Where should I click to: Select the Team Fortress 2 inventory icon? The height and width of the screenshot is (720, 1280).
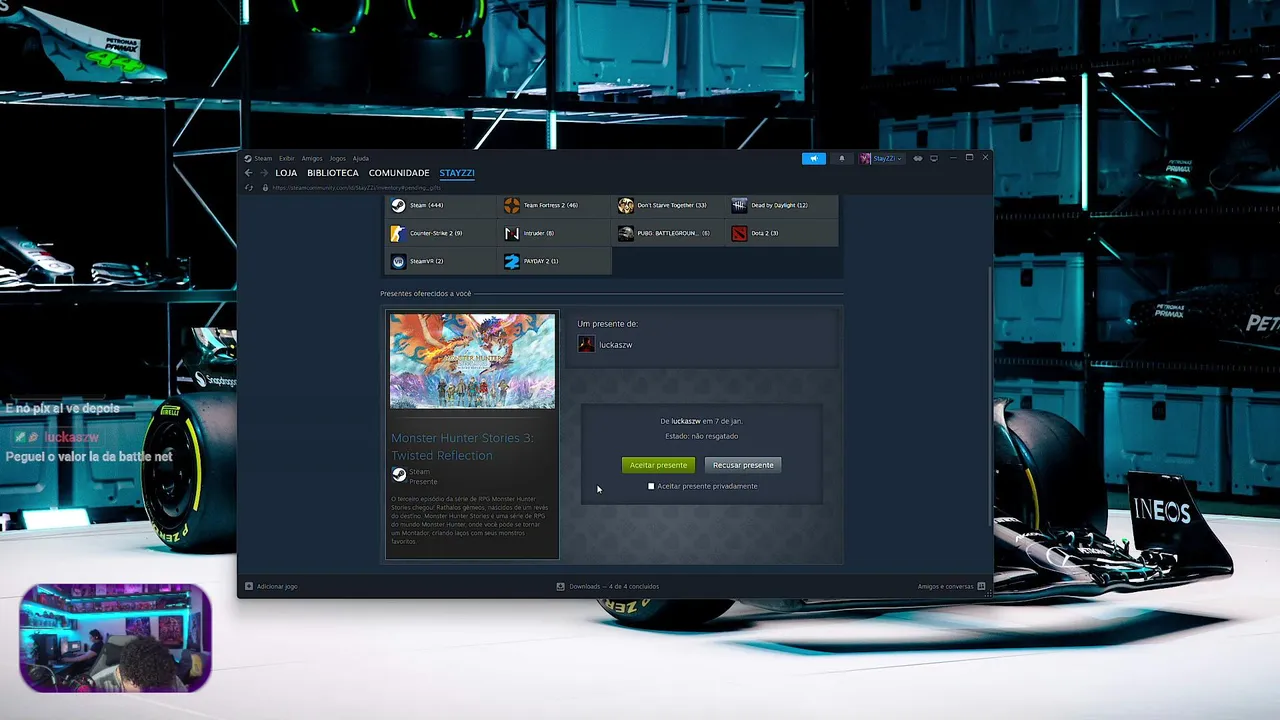pos(512,205)
